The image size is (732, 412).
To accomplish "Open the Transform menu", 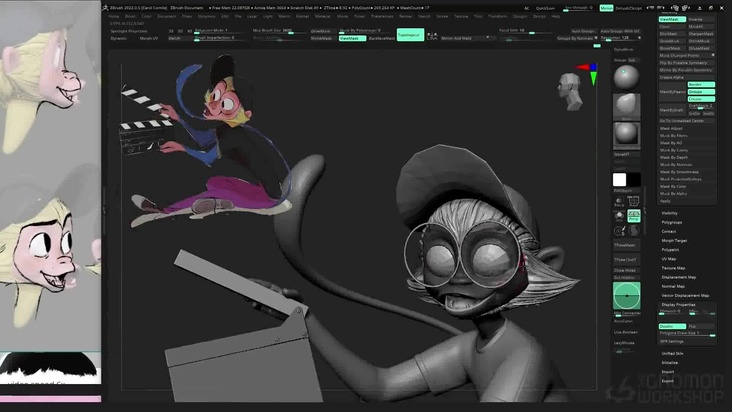I will pyautogui.click(x=497, y=16).
